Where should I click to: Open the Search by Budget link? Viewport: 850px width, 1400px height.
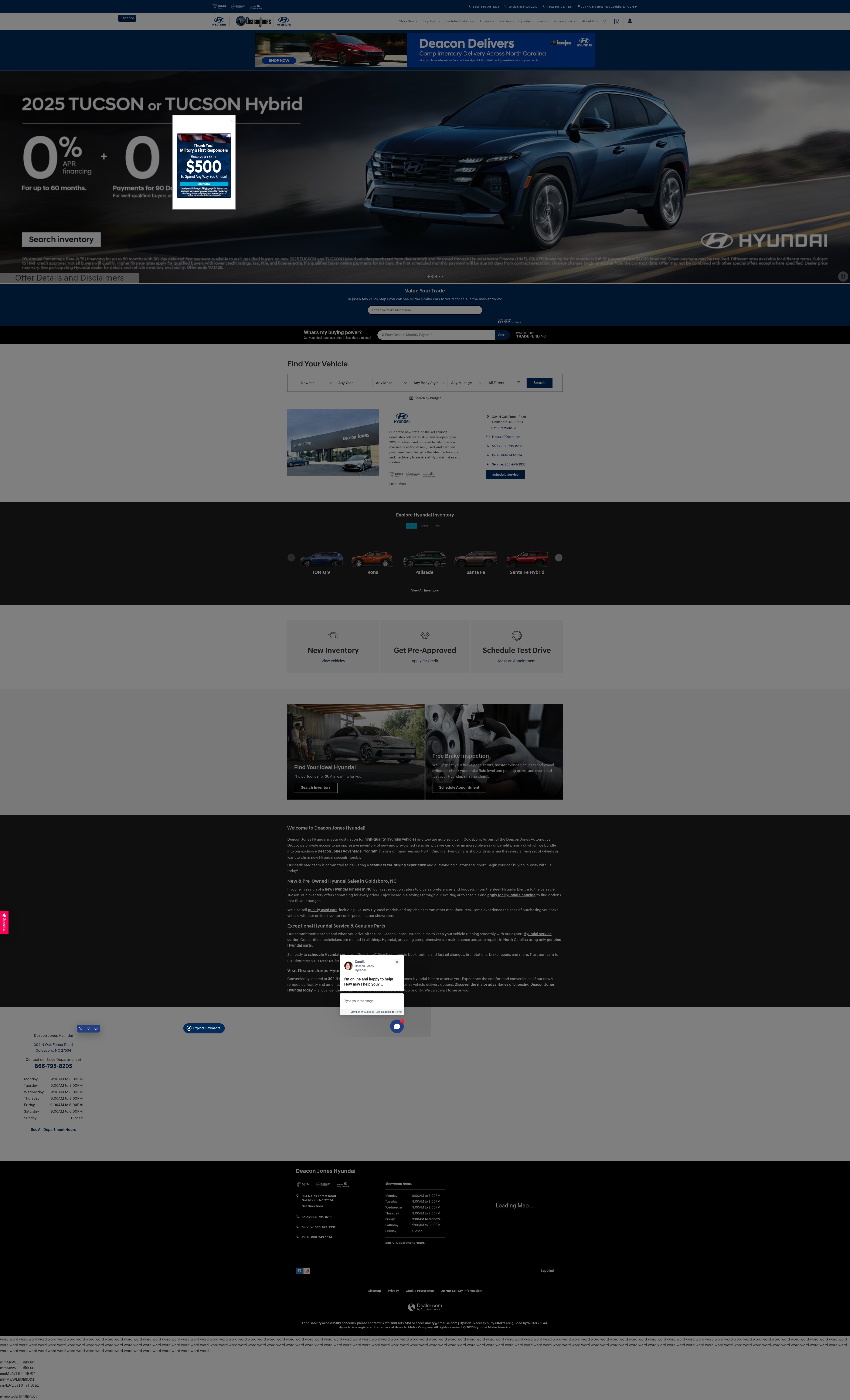click(425, 398)
